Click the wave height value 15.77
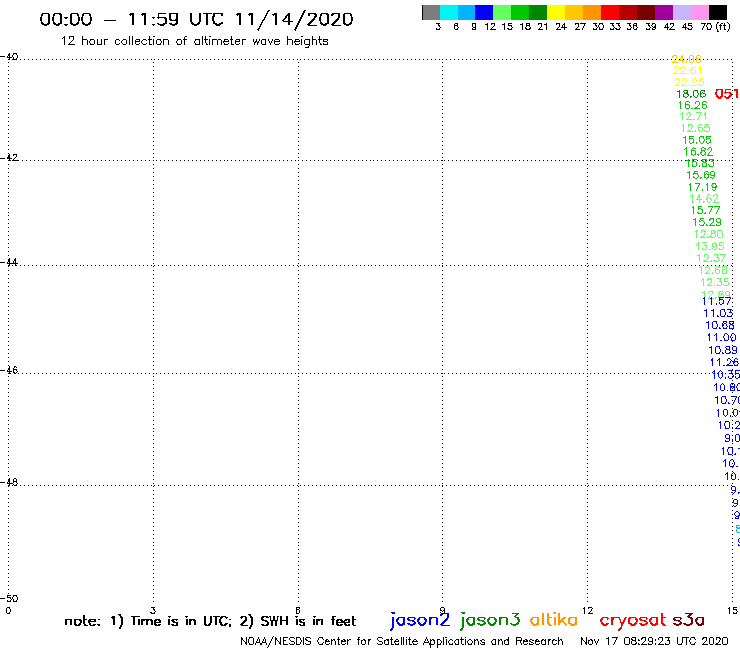Viewport: 740px width, 650px height. (x=705, y=210)
